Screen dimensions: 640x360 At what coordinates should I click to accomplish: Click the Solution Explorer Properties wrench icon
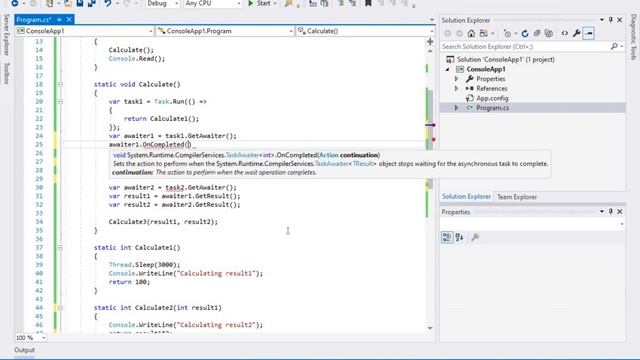click(x=576, y=33)
